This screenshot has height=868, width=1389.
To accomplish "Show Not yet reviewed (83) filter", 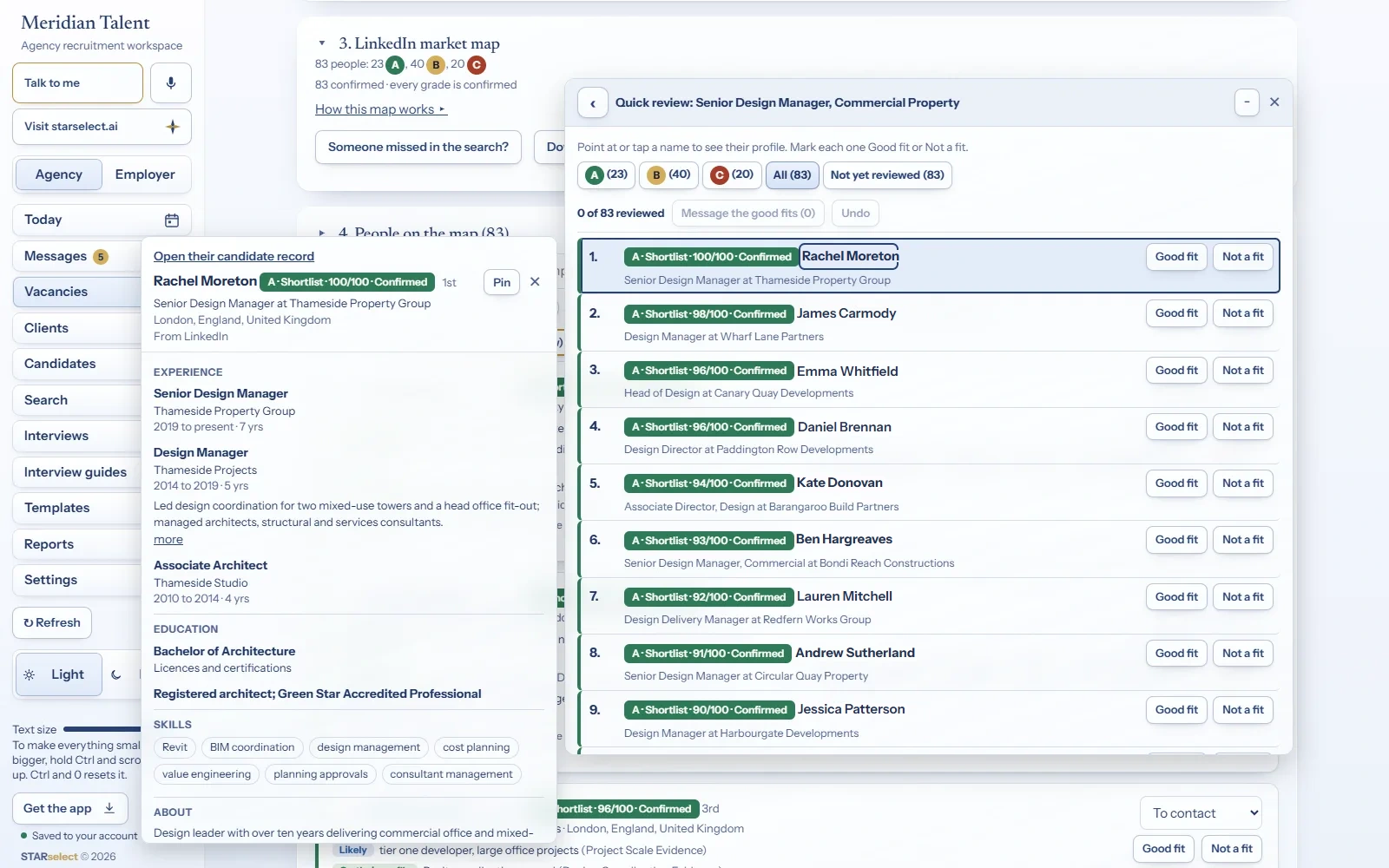I will pos(887,175).
